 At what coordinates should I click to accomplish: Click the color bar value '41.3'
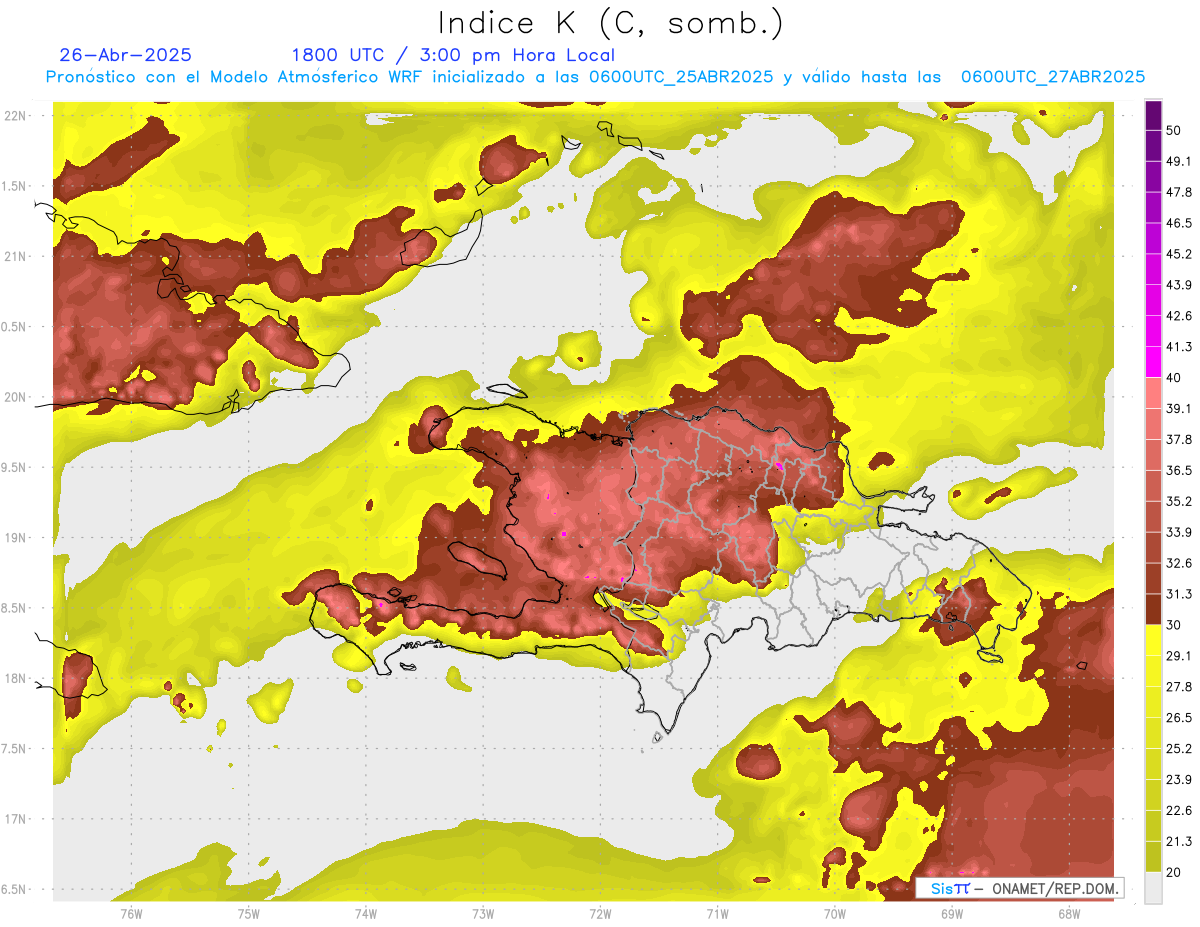point(1179,346)
